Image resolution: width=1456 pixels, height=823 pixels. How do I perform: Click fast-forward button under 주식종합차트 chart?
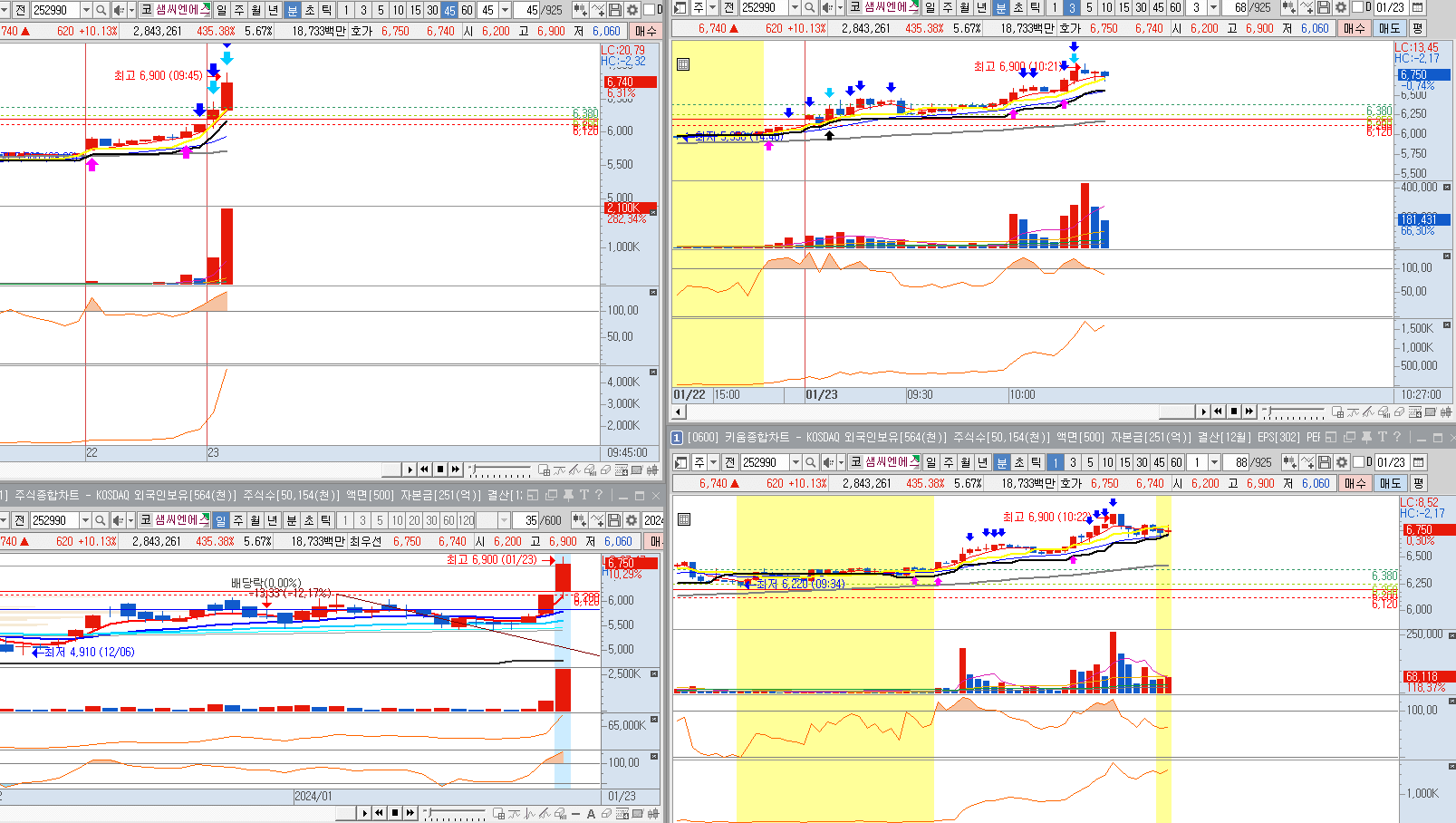point(410,813)
